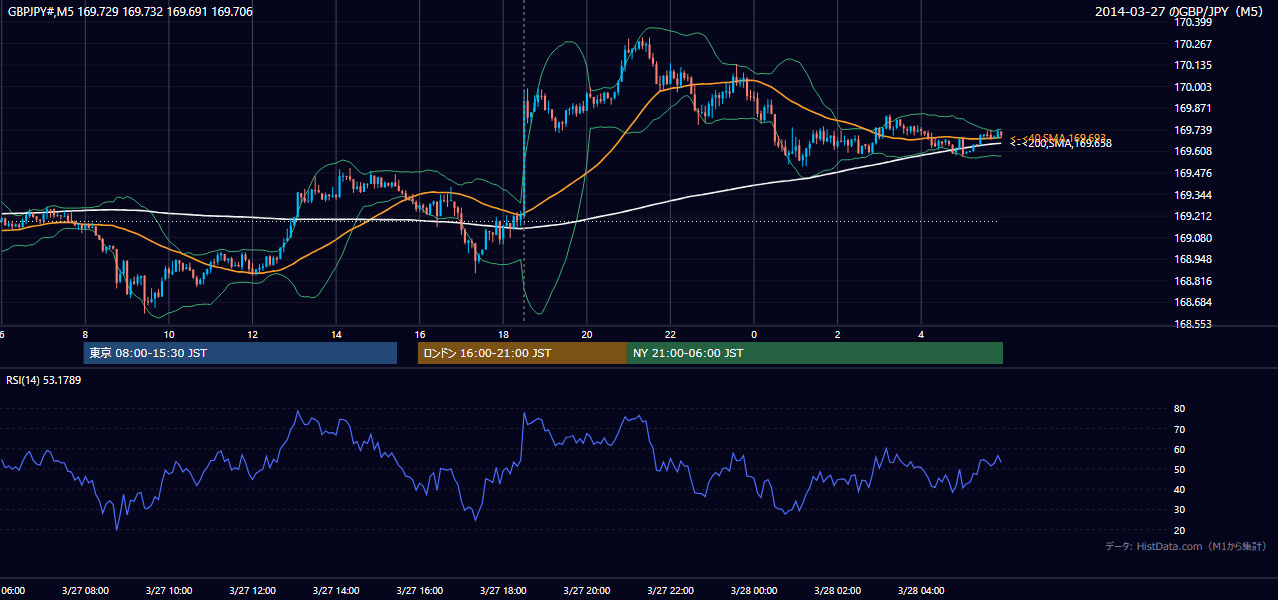Click price axis label 168.948
1278x600 pixels.
tap(1193, 259)
